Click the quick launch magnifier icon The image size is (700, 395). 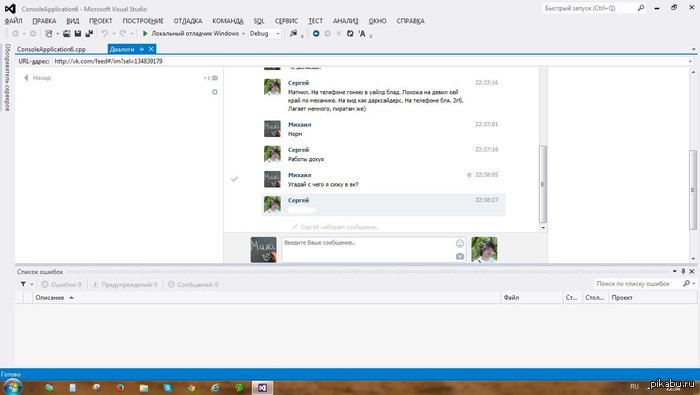[641, 8]
